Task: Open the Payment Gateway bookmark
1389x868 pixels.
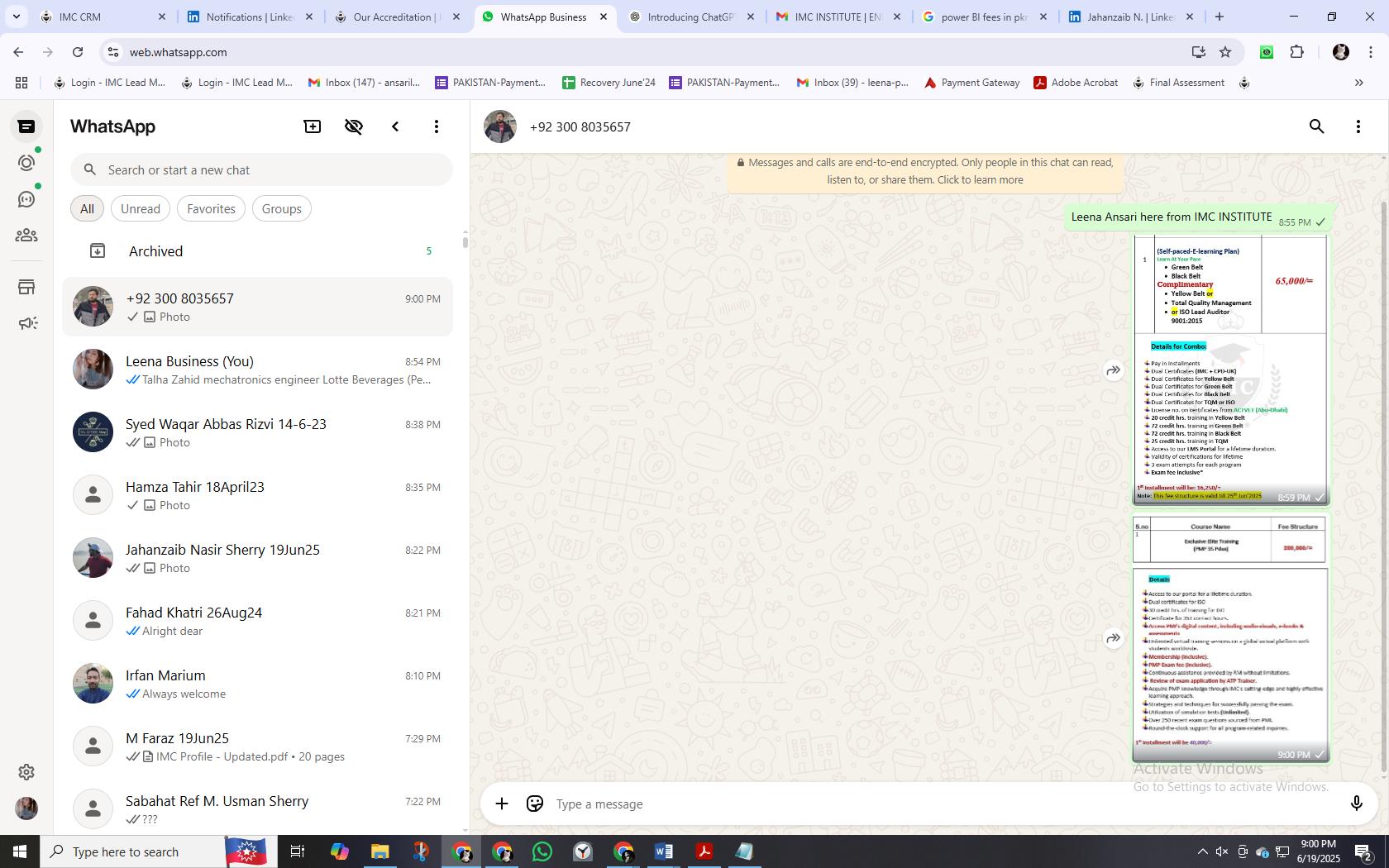Action: click(x=971, y=83)
